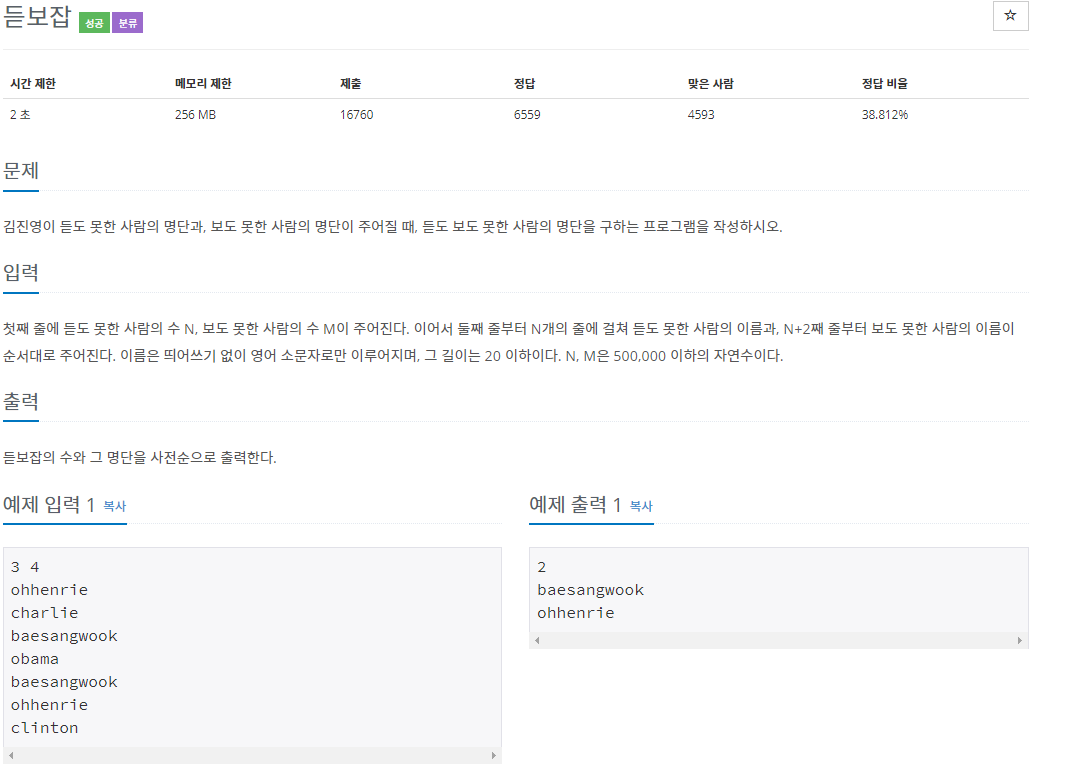The width and height of the screenshot is (1069, 765).
Task: Click the 맞은 사람 column header
Action: (x=710, y=83)
